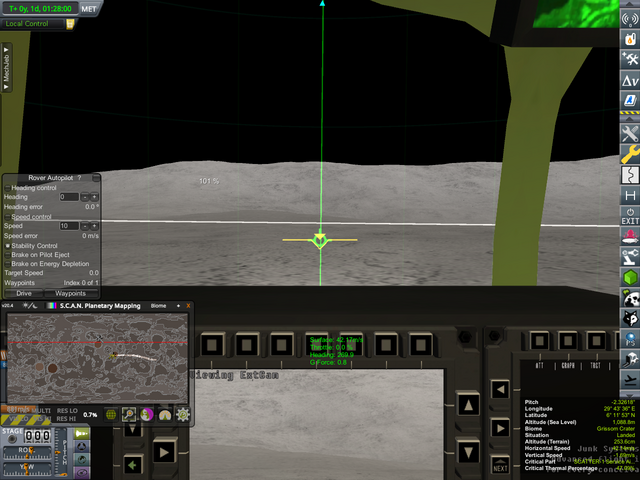
Task: Click the Pitch indicator slider
Action: [62, 451]
